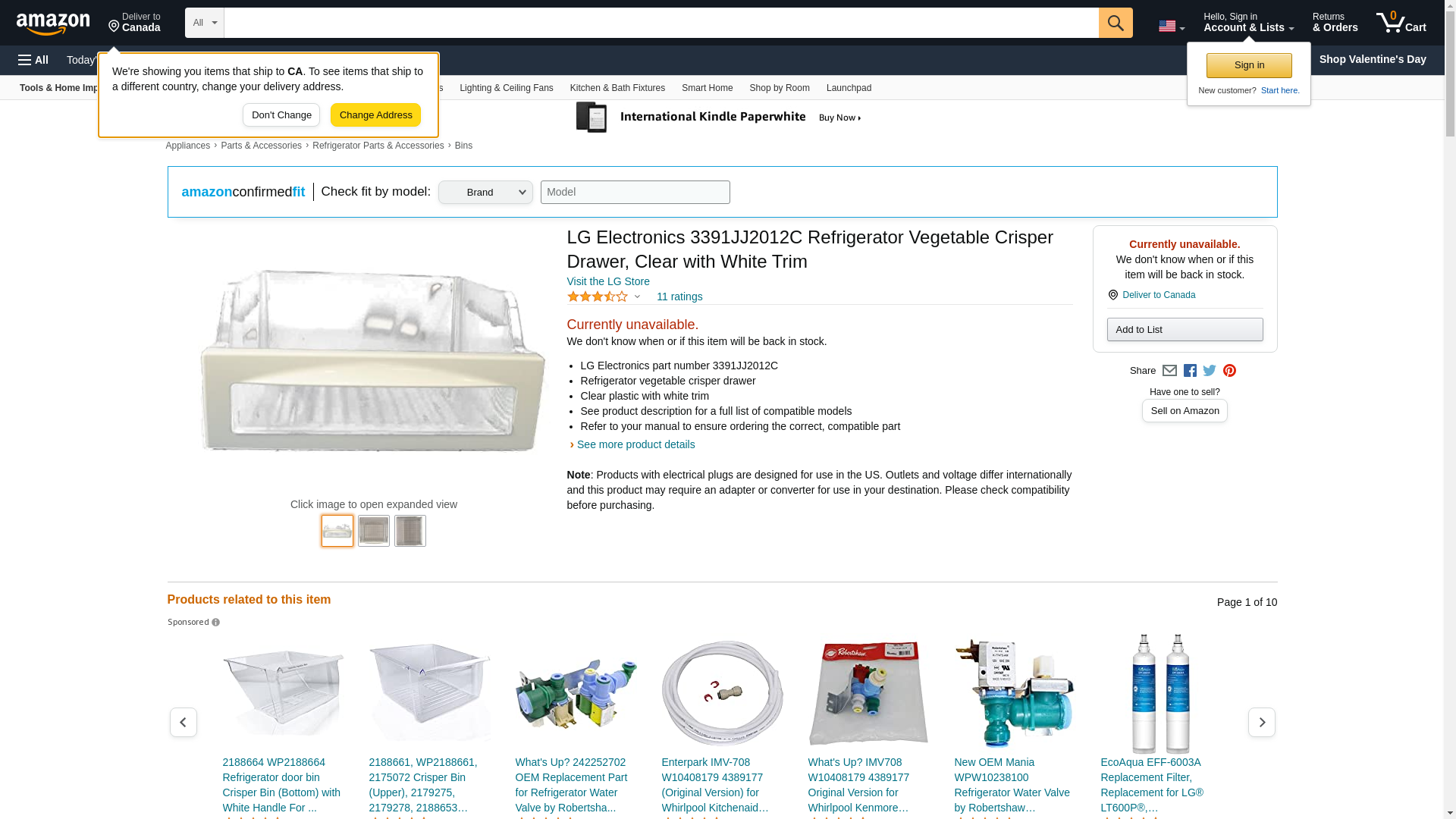Open the country flag language selector
This screenshot has width=1456, height=819.
1171,27
